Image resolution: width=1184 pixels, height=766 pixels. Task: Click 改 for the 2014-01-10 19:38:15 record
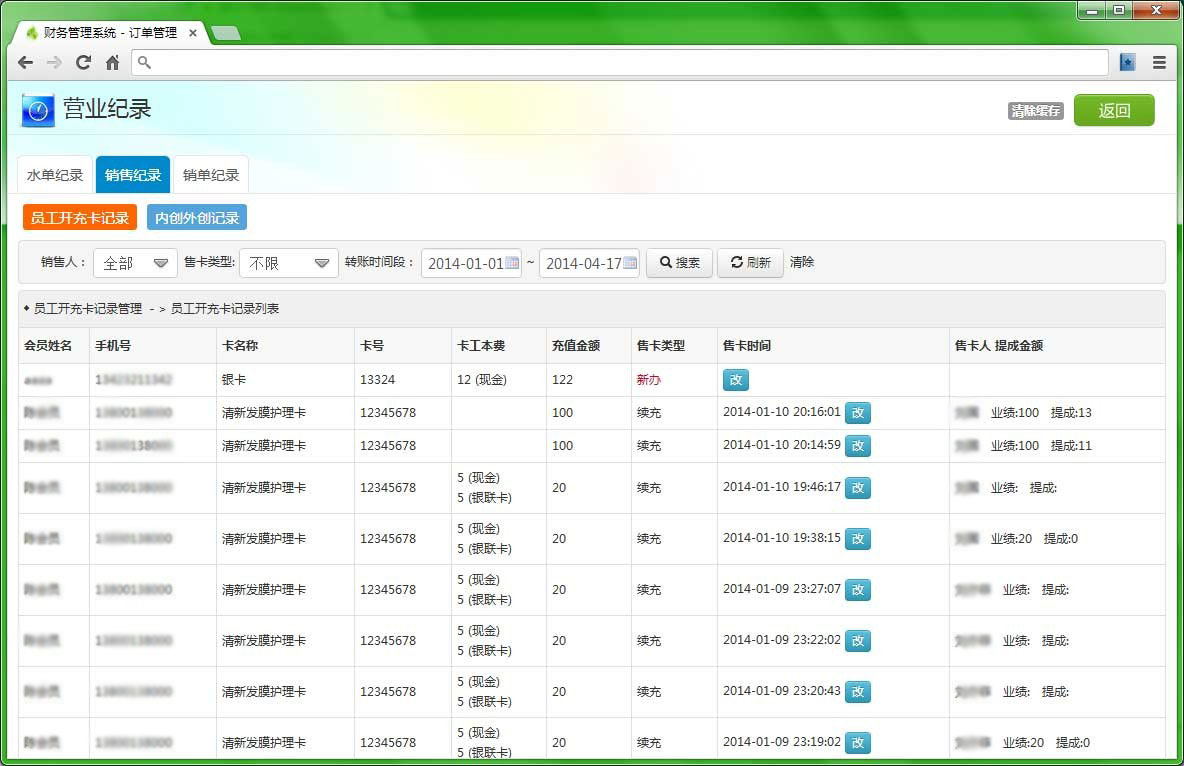(858, 539)
